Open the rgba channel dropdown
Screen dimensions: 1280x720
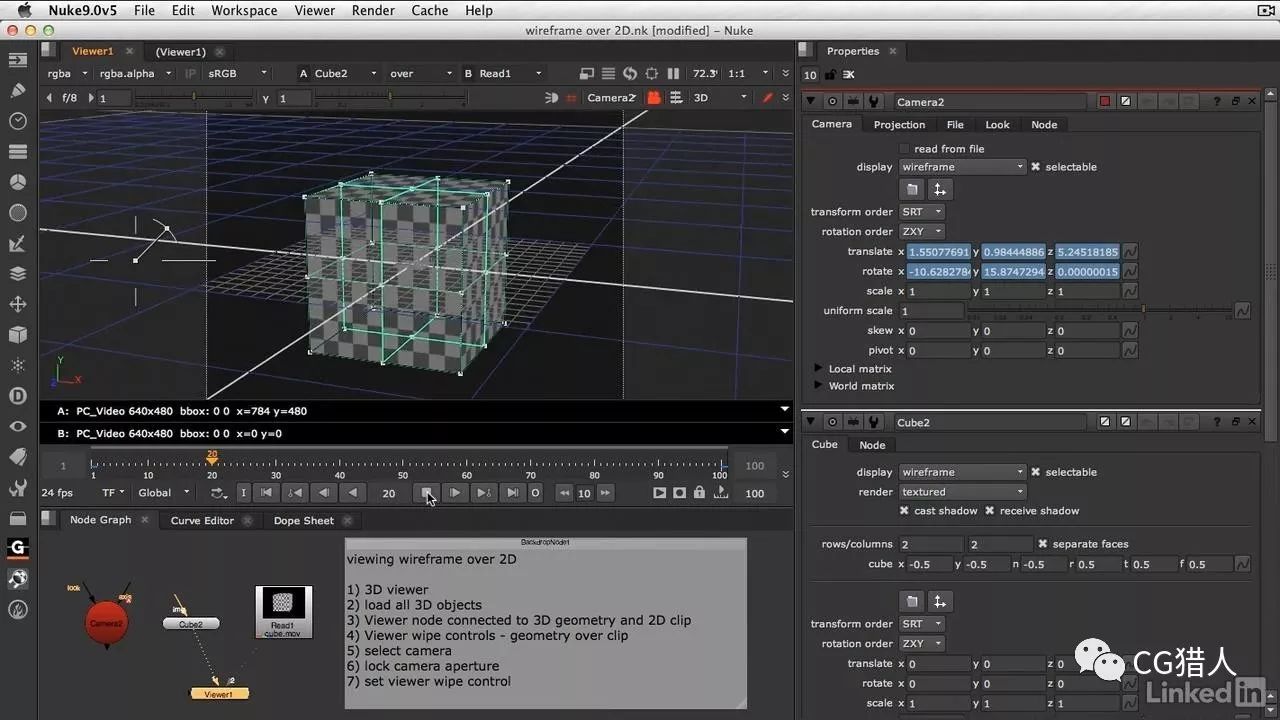pos(67,73)
